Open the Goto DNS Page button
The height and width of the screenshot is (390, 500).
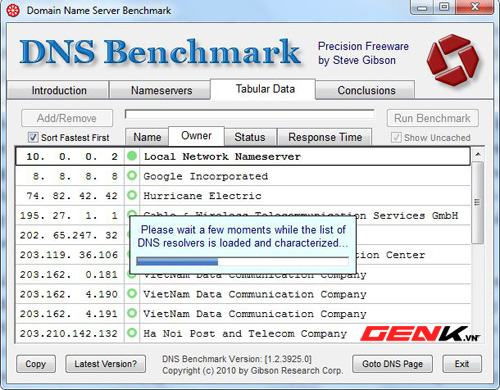click(392, 364)
